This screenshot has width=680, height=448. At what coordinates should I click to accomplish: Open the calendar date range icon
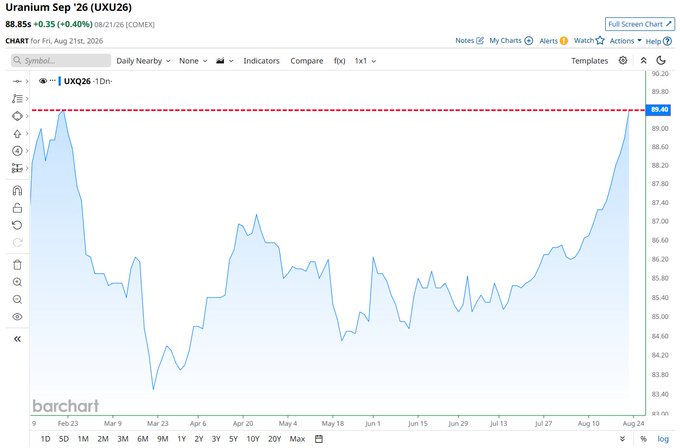[x=319, y=439]
